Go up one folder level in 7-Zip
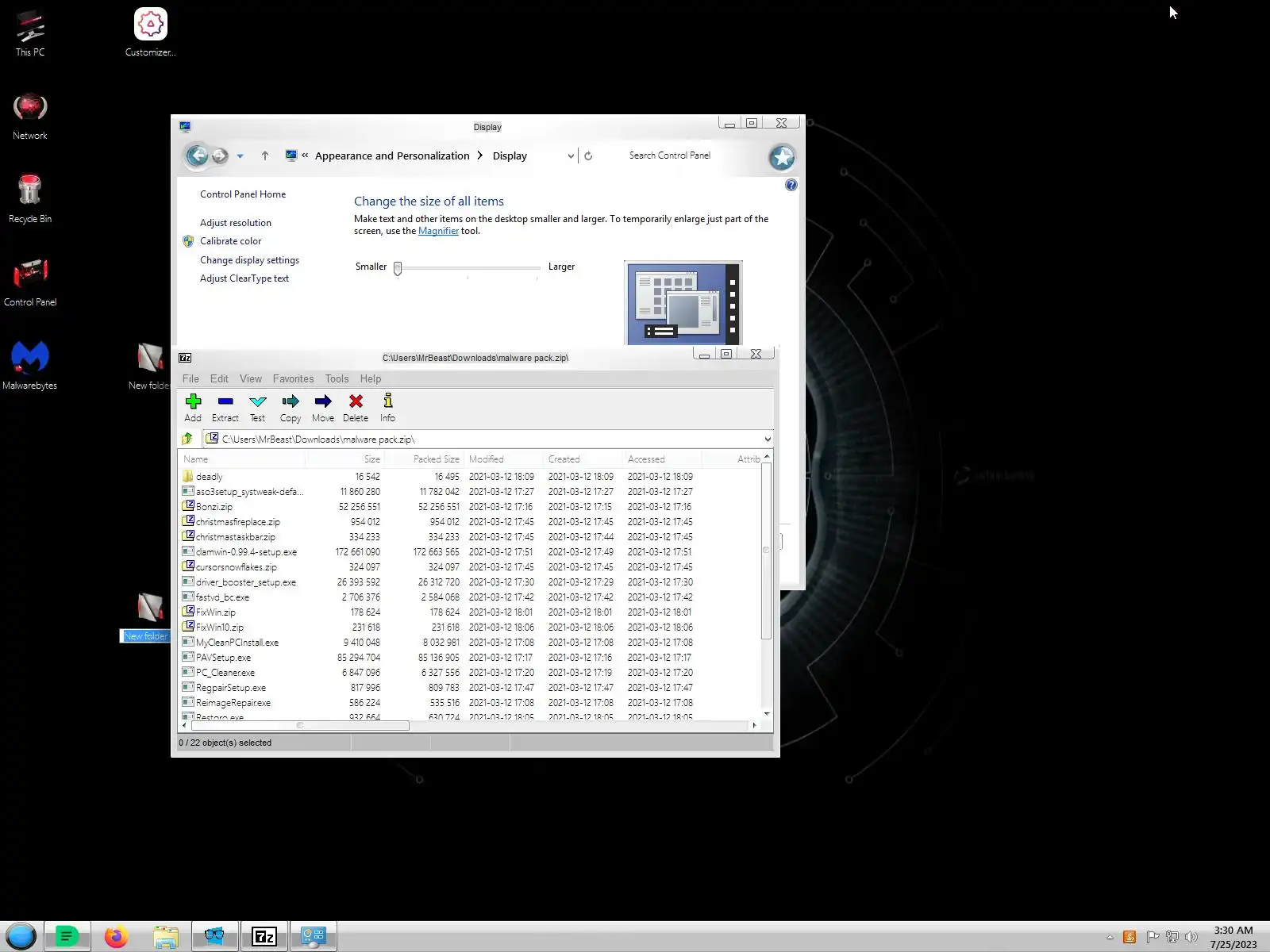Screen dimensions: 1270x952 point(187,439)
